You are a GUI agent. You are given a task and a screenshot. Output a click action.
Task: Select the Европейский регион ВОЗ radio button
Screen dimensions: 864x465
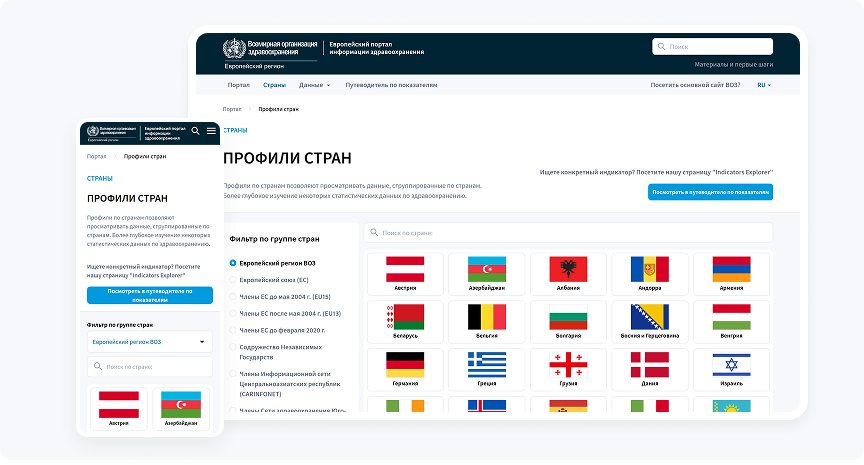[x=233, y=262]
